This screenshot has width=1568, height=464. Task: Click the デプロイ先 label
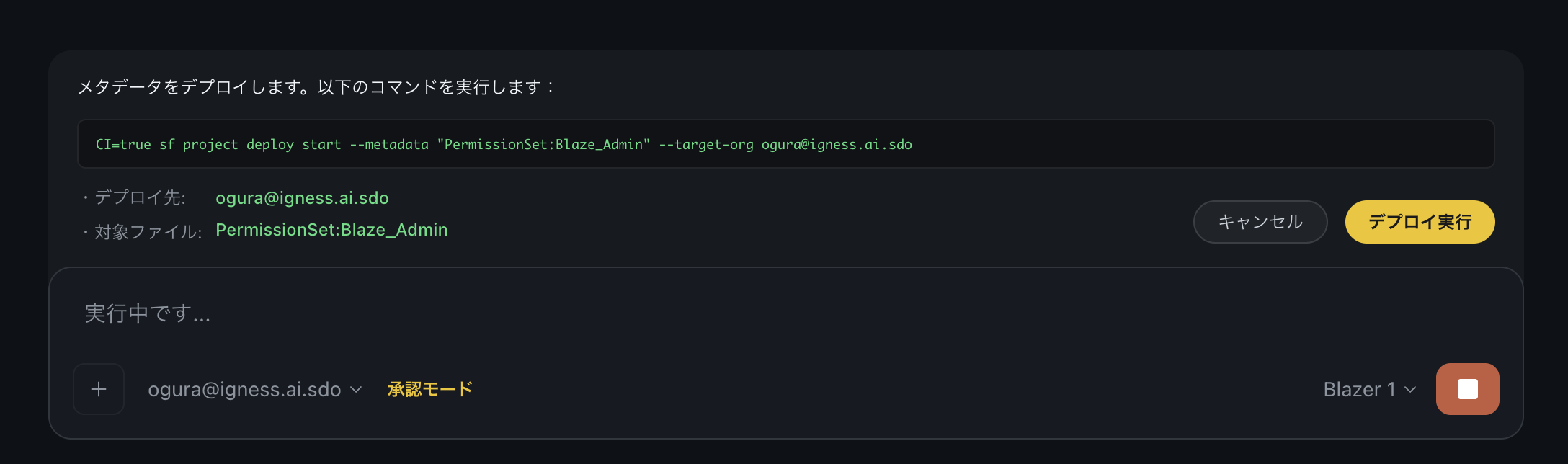140,198
